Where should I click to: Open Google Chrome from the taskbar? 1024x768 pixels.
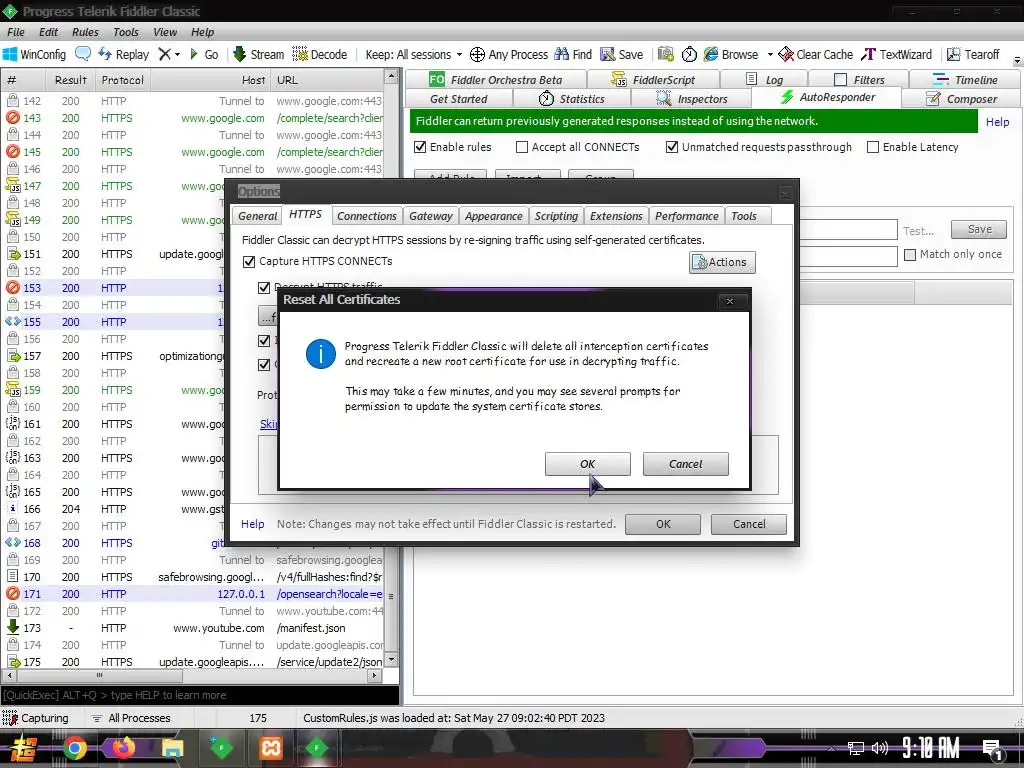74,748
